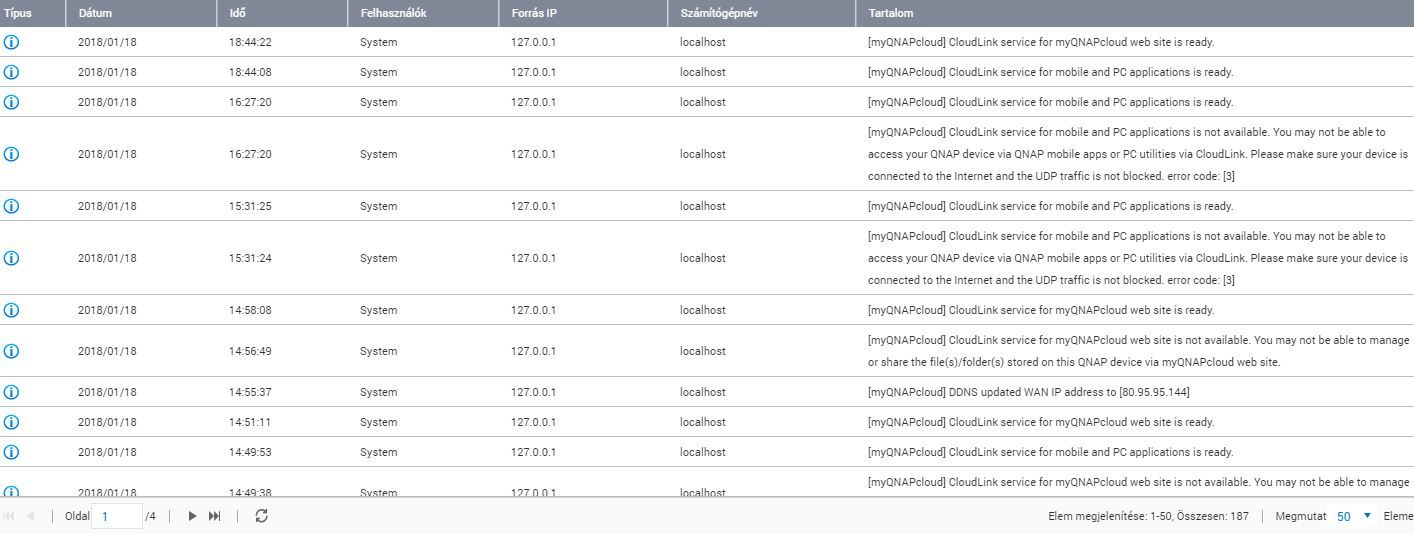The height and width of the screenshot is (534, 1414).
Task: Jump to the last log page
Action: click(214, 516)
